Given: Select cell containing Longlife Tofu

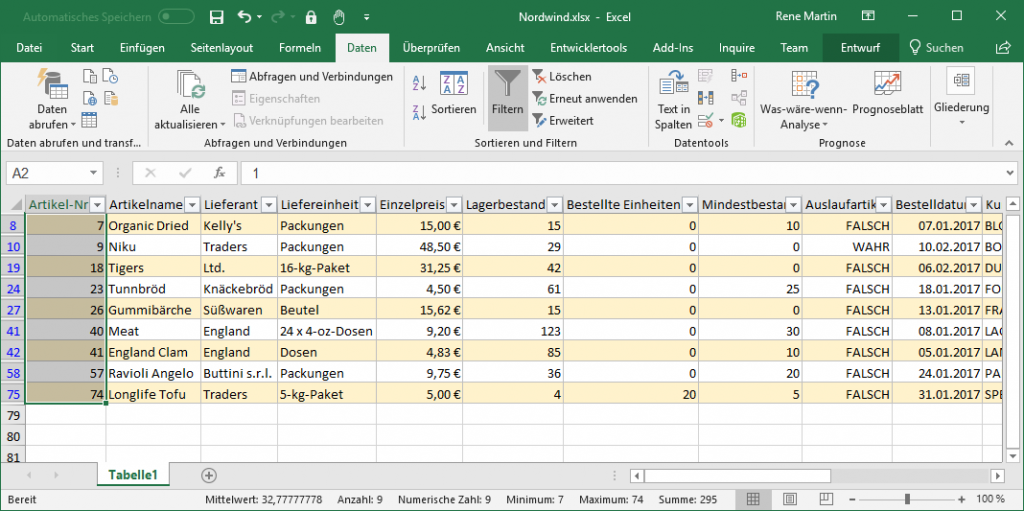Looking at the screenshot, I should (x=153, y=394).
